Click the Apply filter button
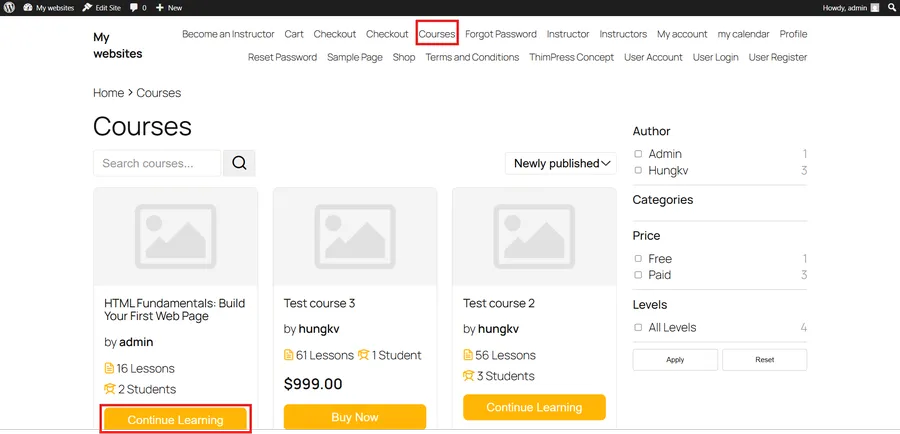This screenshot has height=434, width=900. (x=675, y=359)
